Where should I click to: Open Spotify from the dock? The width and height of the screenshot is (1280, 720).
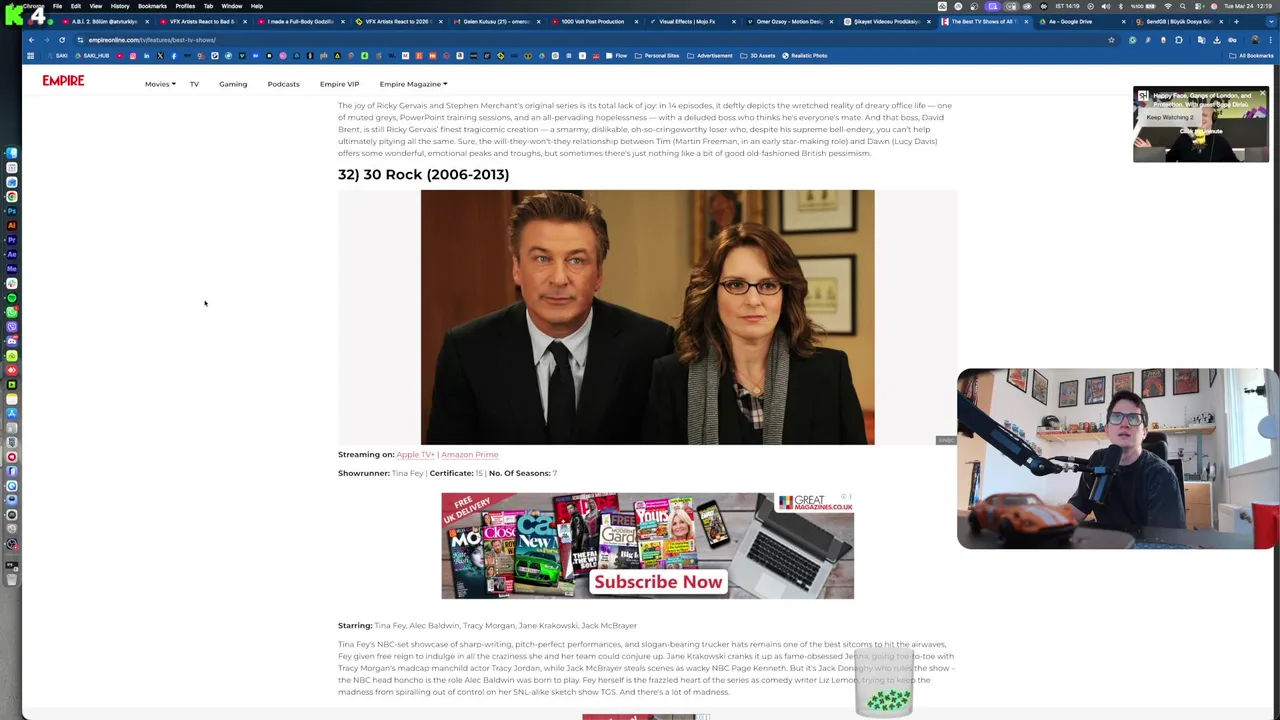click(12, 297)
